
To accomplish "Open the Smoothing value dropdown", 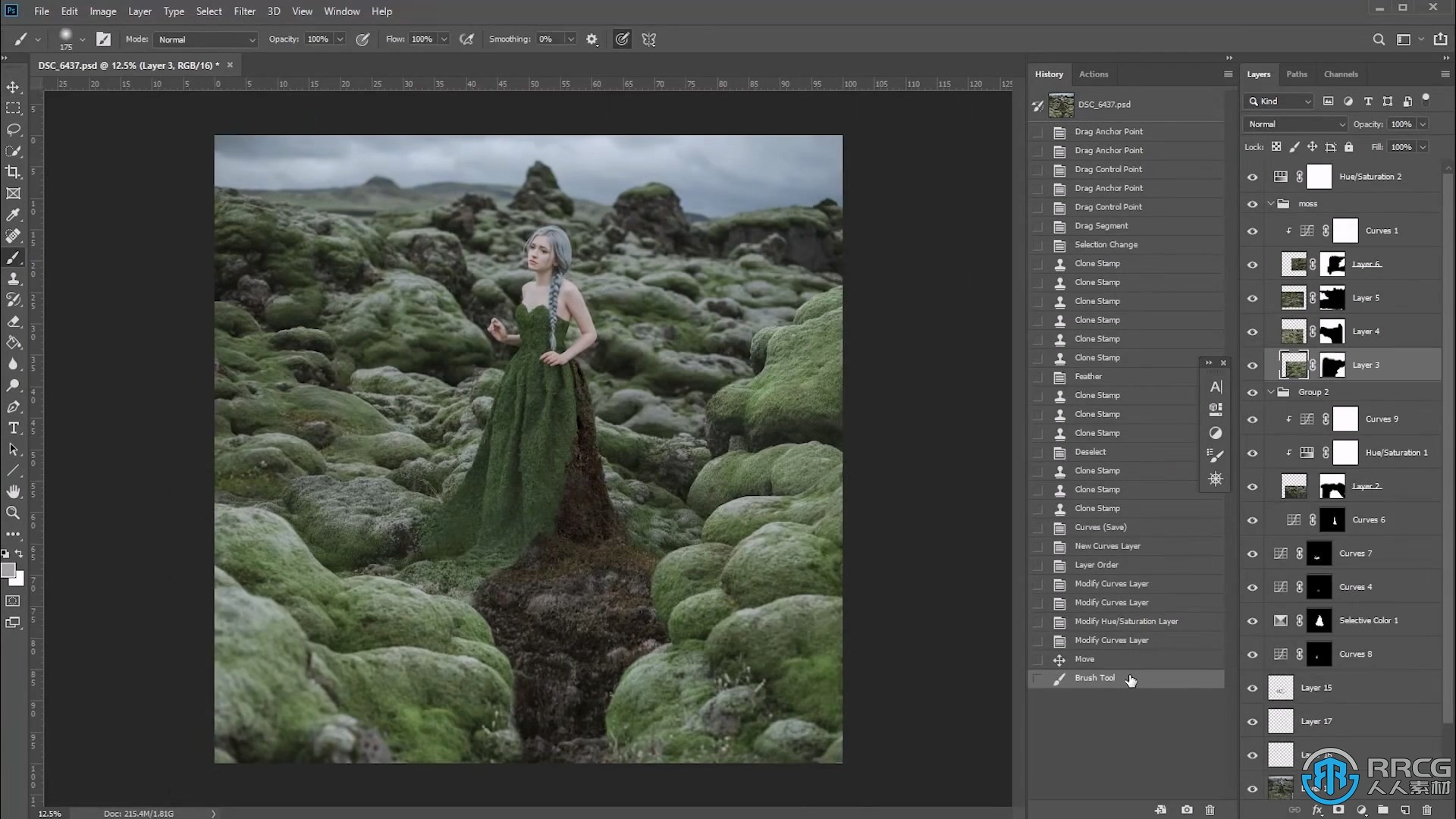I will [x=570, y=39].
